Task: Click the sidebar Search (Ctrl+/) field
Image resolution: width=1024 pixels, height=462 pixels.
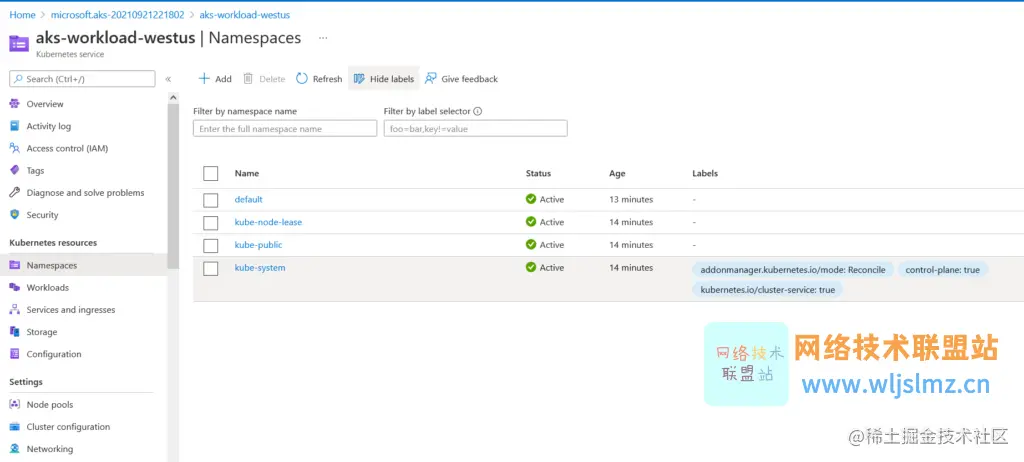Action: [82, 79]
